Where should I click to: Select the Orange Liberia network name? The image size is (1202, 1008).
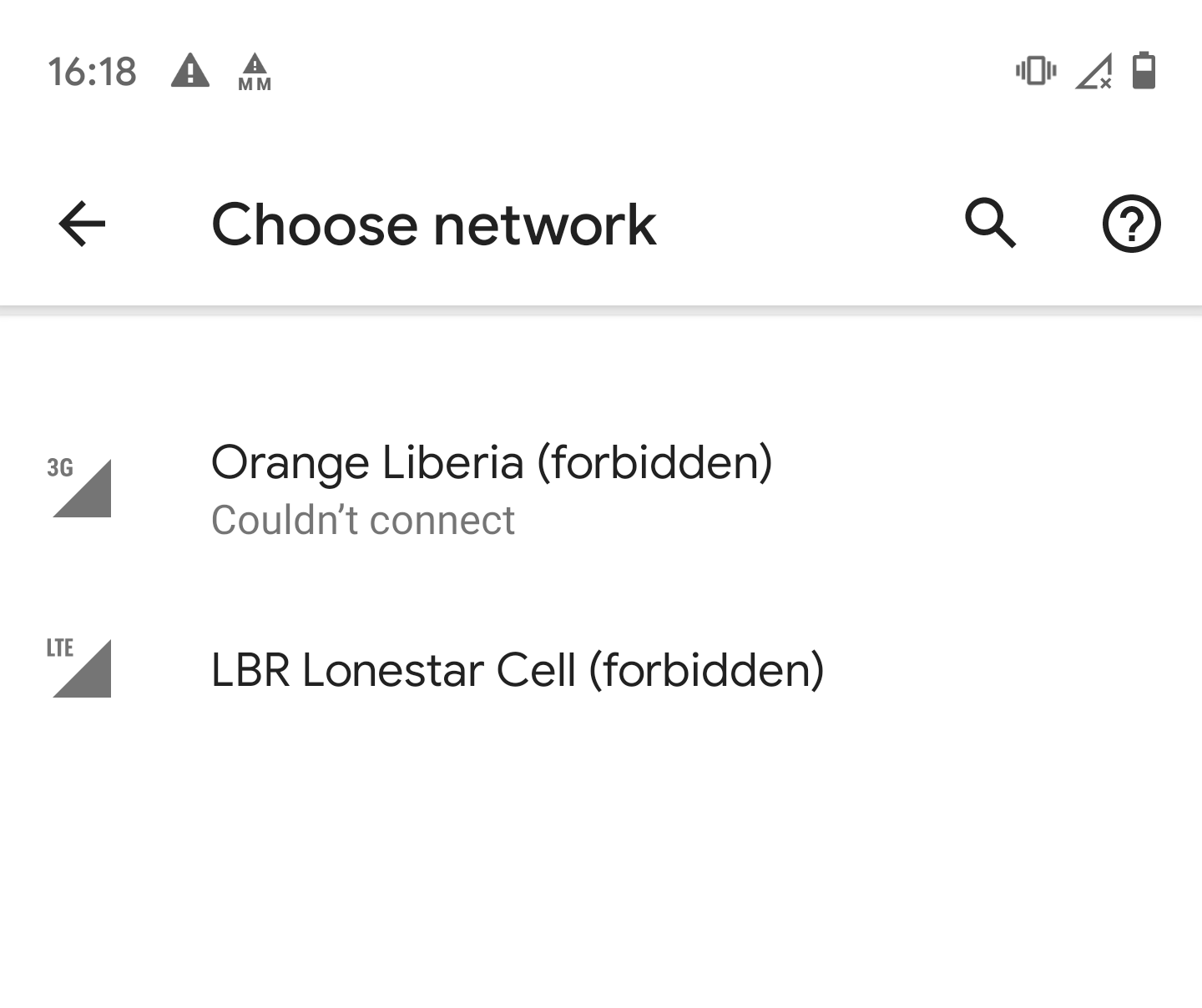(367, 462)
